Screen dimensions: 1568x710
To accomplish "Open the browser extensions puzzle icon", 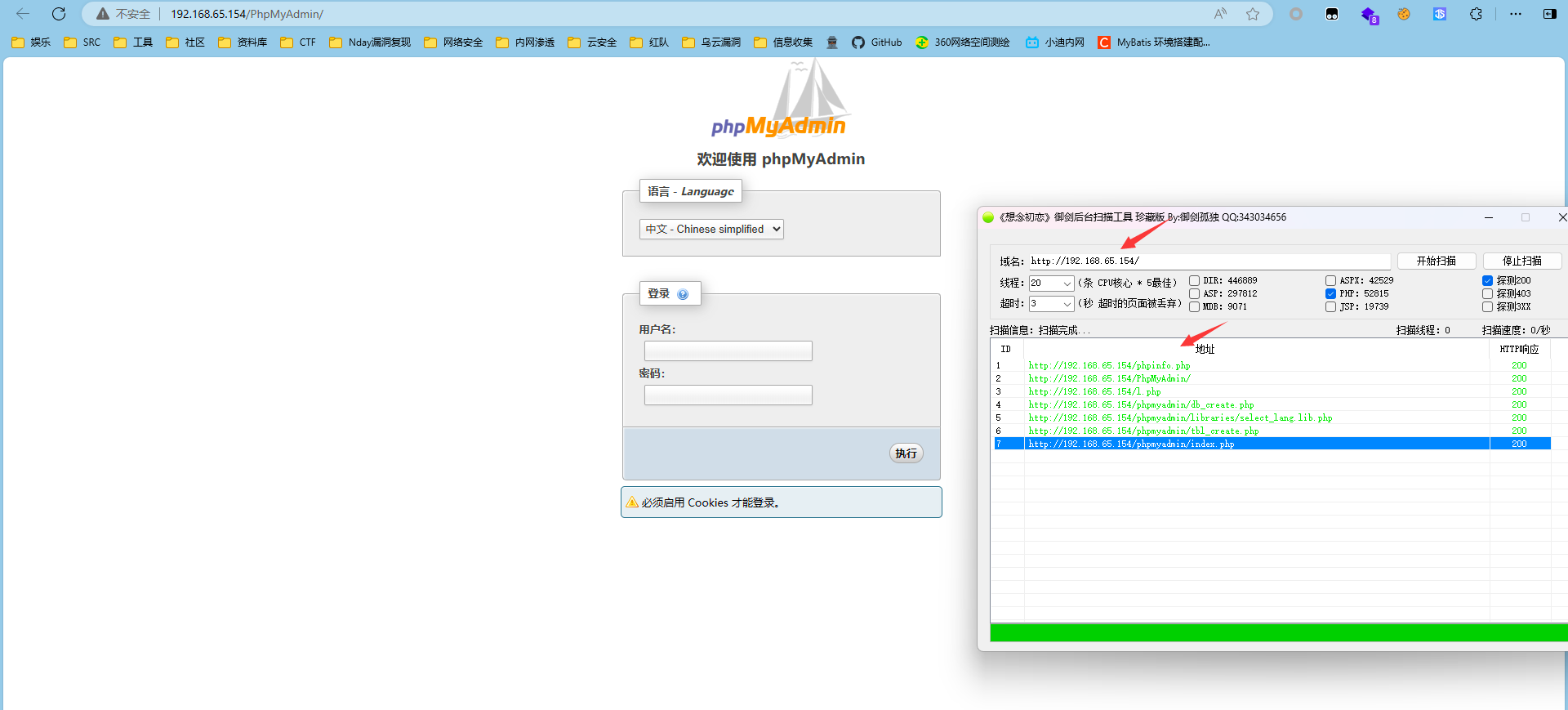I will point(1476,14).
